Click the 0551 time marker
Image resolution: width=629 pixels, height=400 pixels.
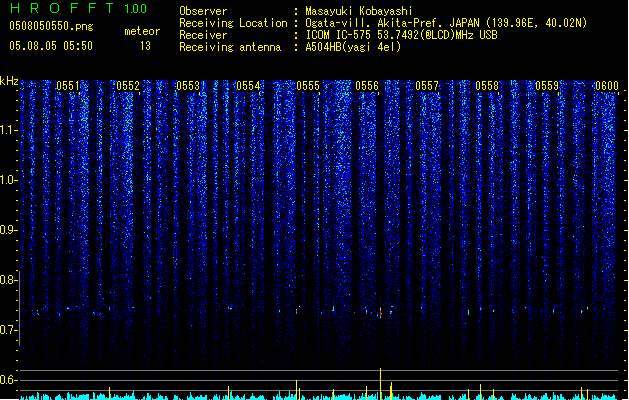(68, 86)
